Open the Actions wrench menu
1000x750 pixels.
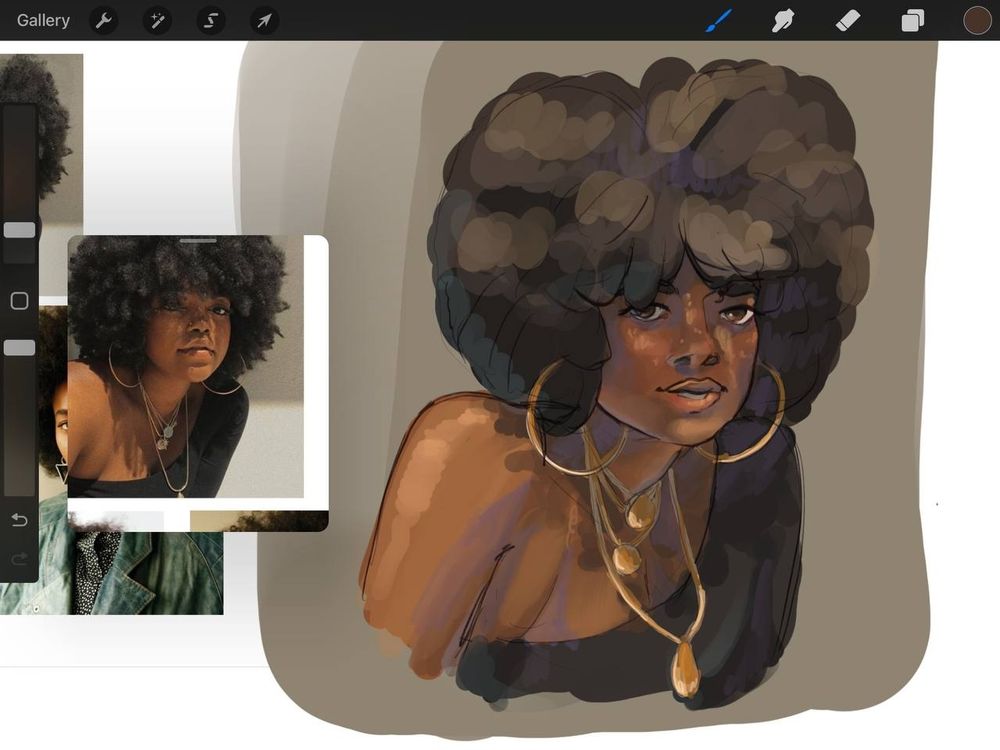(103, 21)
